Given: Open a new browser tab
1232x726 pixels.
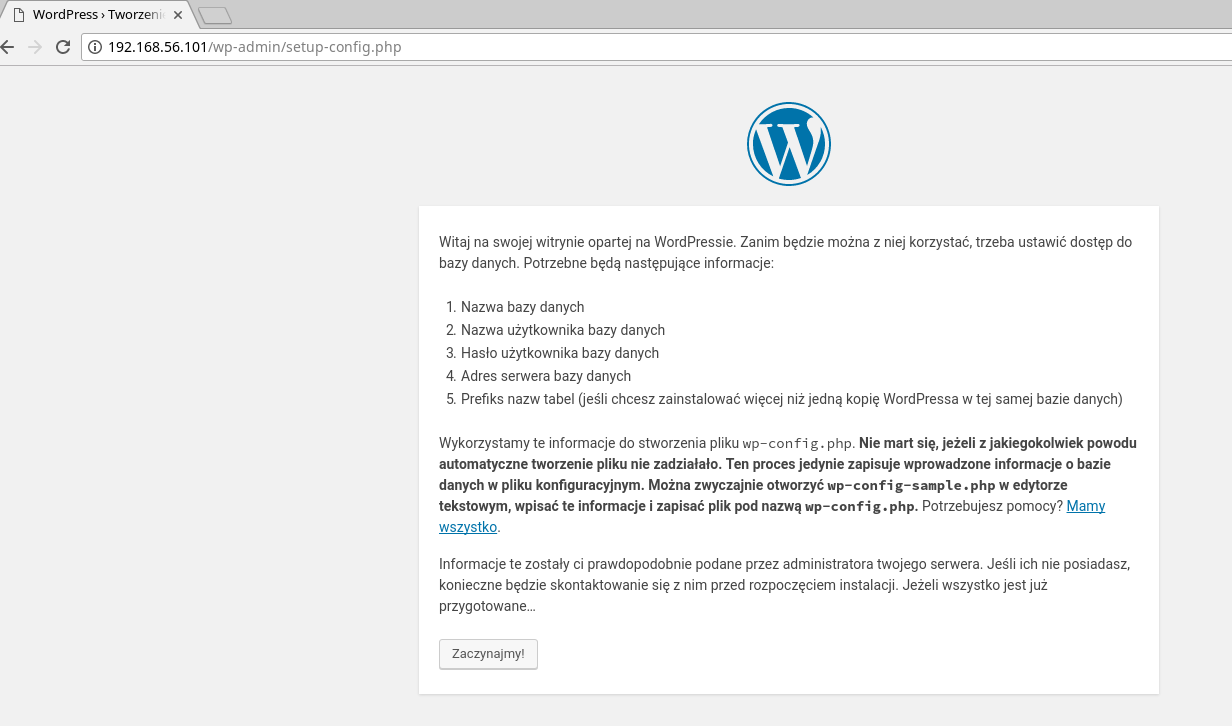Looking at the screenshot, I should coord(214,15).
